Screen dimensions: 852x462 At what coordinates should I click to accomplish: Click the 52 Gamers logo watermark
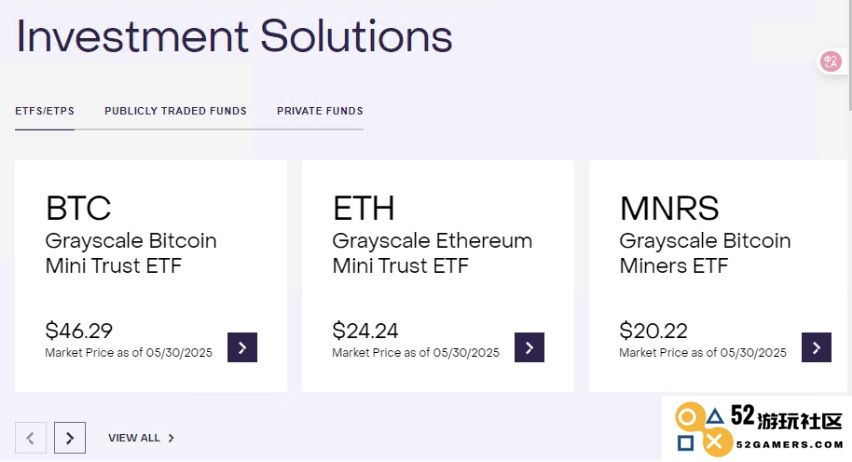[x=759, y=429]
